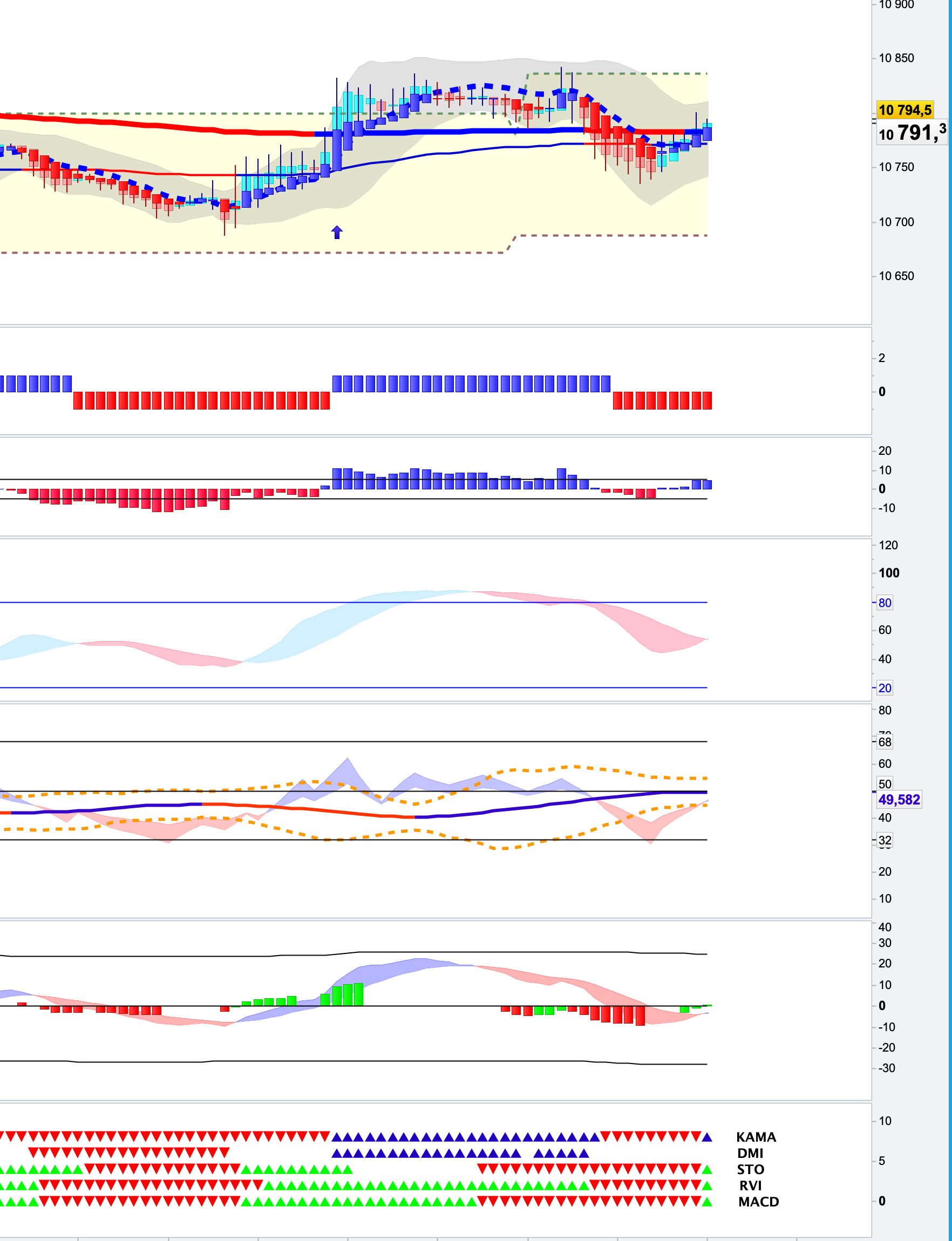Click the 10 650 price axis label
This screenshot has height=1241, width=952.
click(x=896, y=276)
